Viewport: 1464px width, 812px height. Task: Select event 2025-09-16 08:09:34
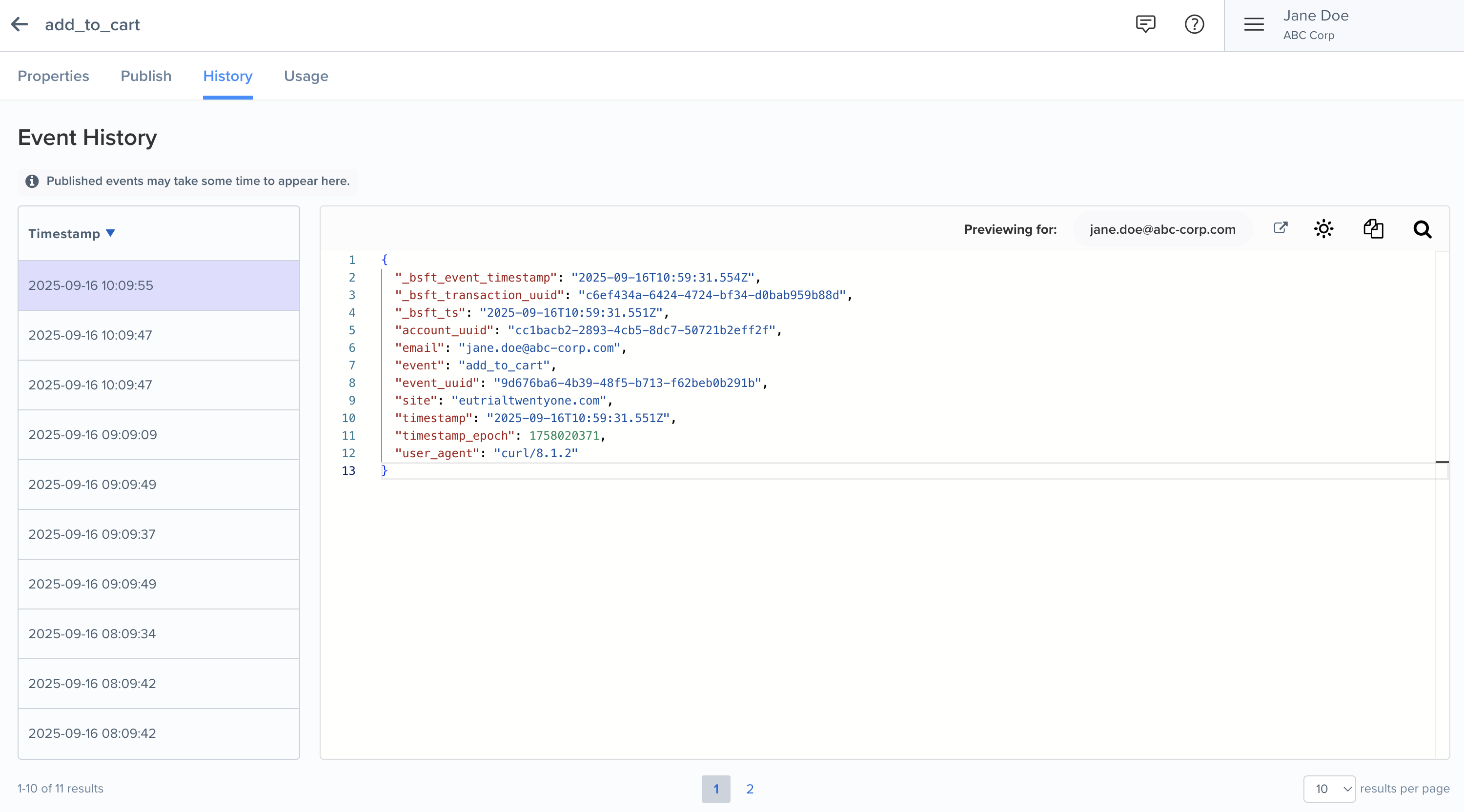click(159, 633)
